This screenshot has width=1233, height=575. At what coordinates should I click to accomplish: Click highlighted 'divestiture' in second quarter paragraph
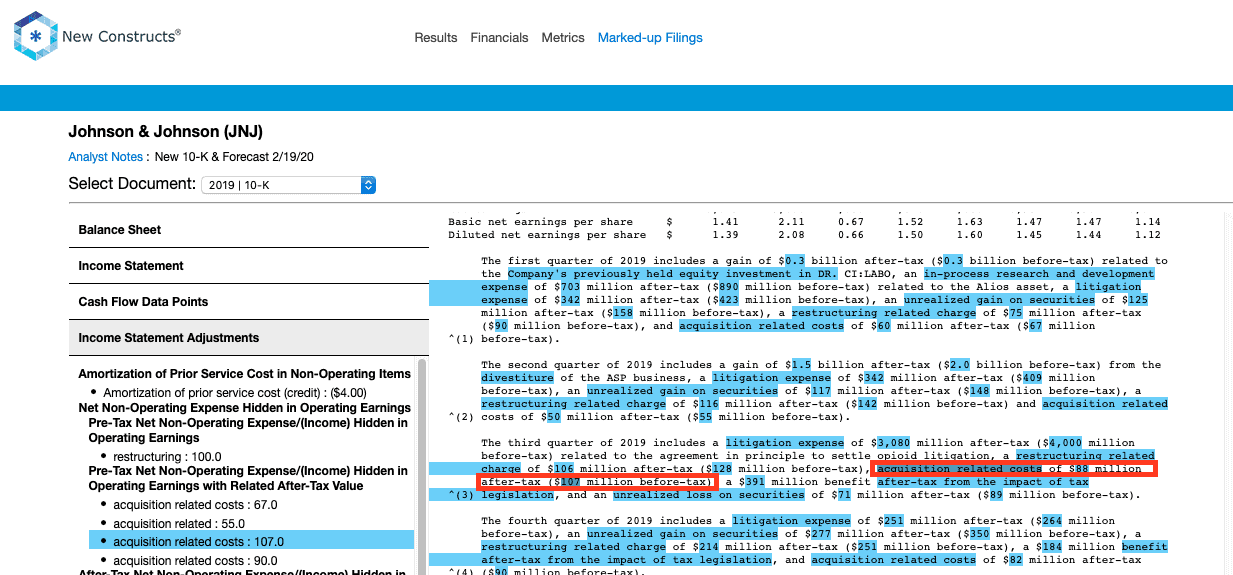pos(519,378)
